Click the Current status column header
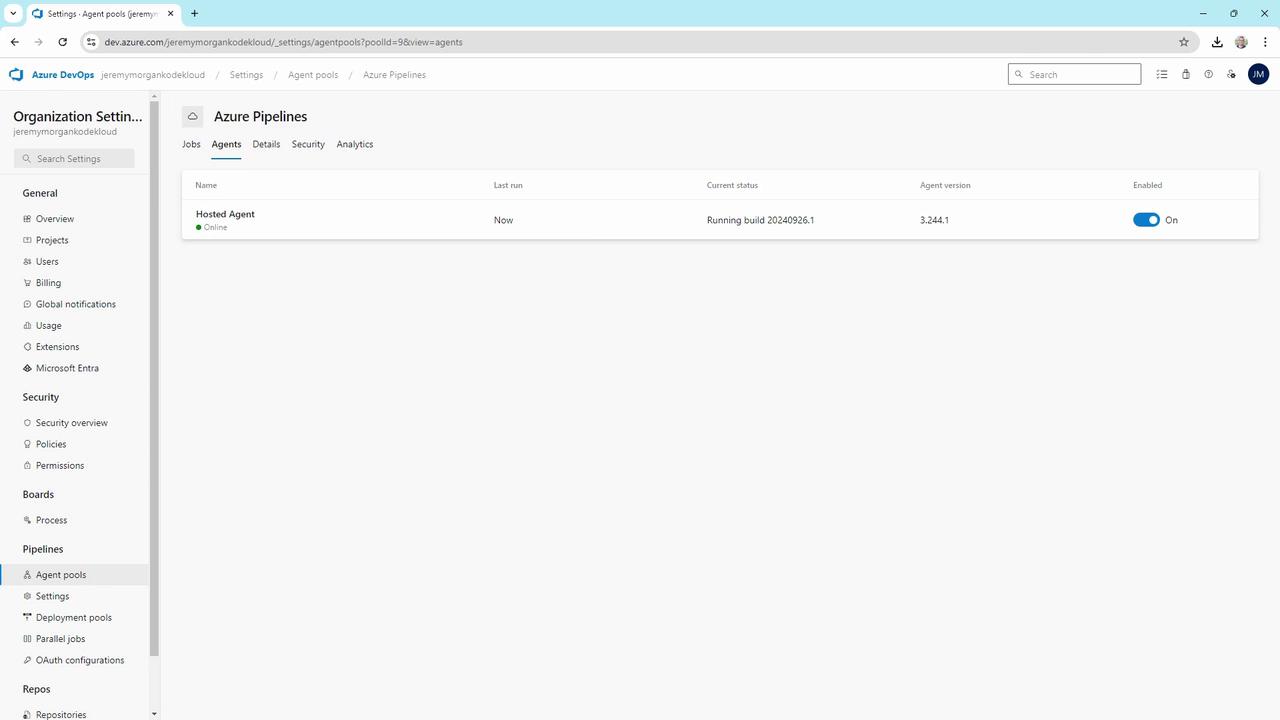 [x=732, y=185]
